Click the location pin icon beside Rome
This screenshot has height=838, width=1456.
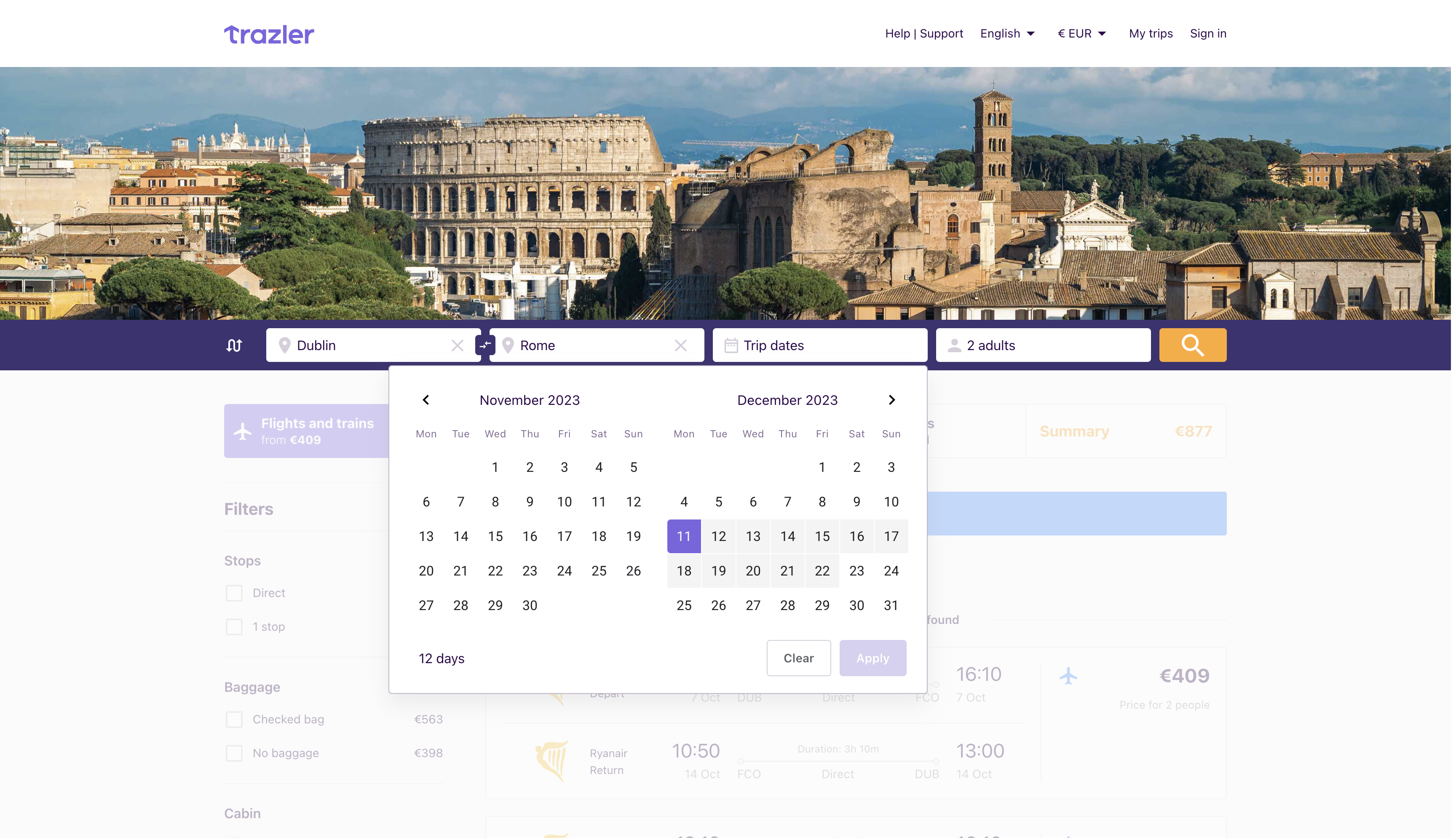click(x=508, y=345)
